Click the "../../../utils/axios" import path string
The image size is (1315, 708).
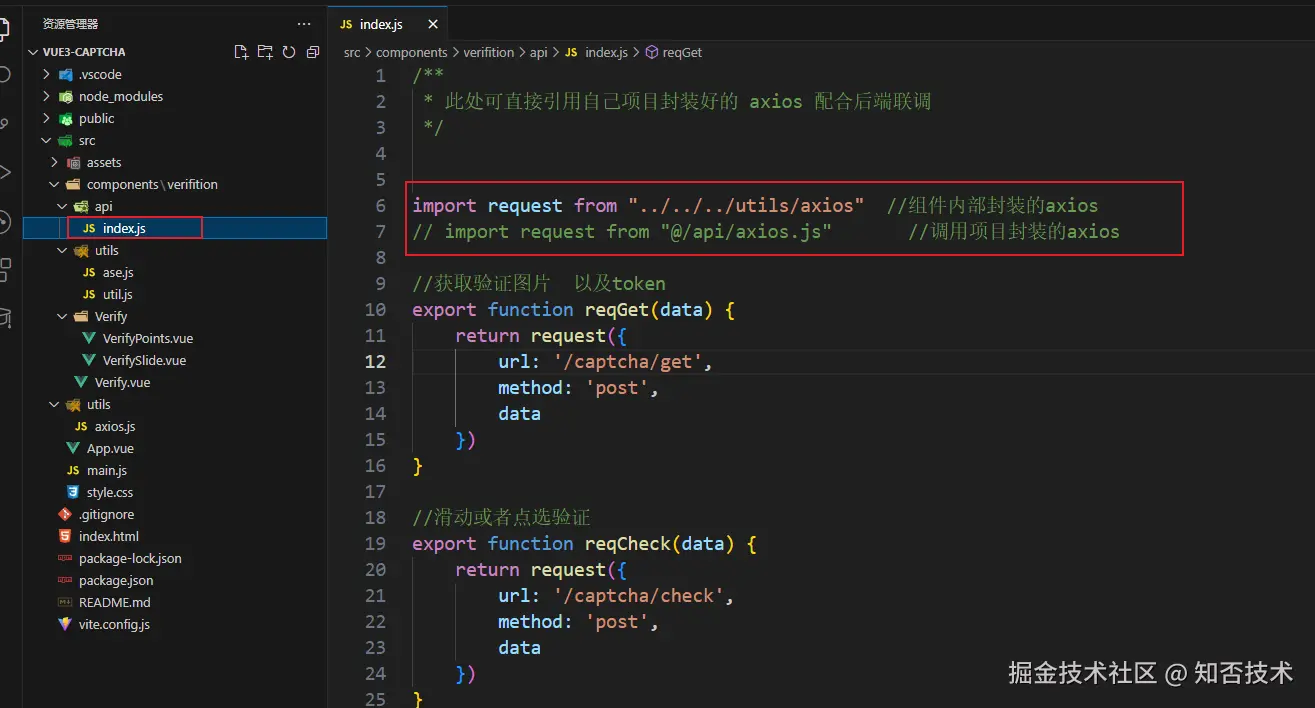pyautogui.click(x=746, y=205)
